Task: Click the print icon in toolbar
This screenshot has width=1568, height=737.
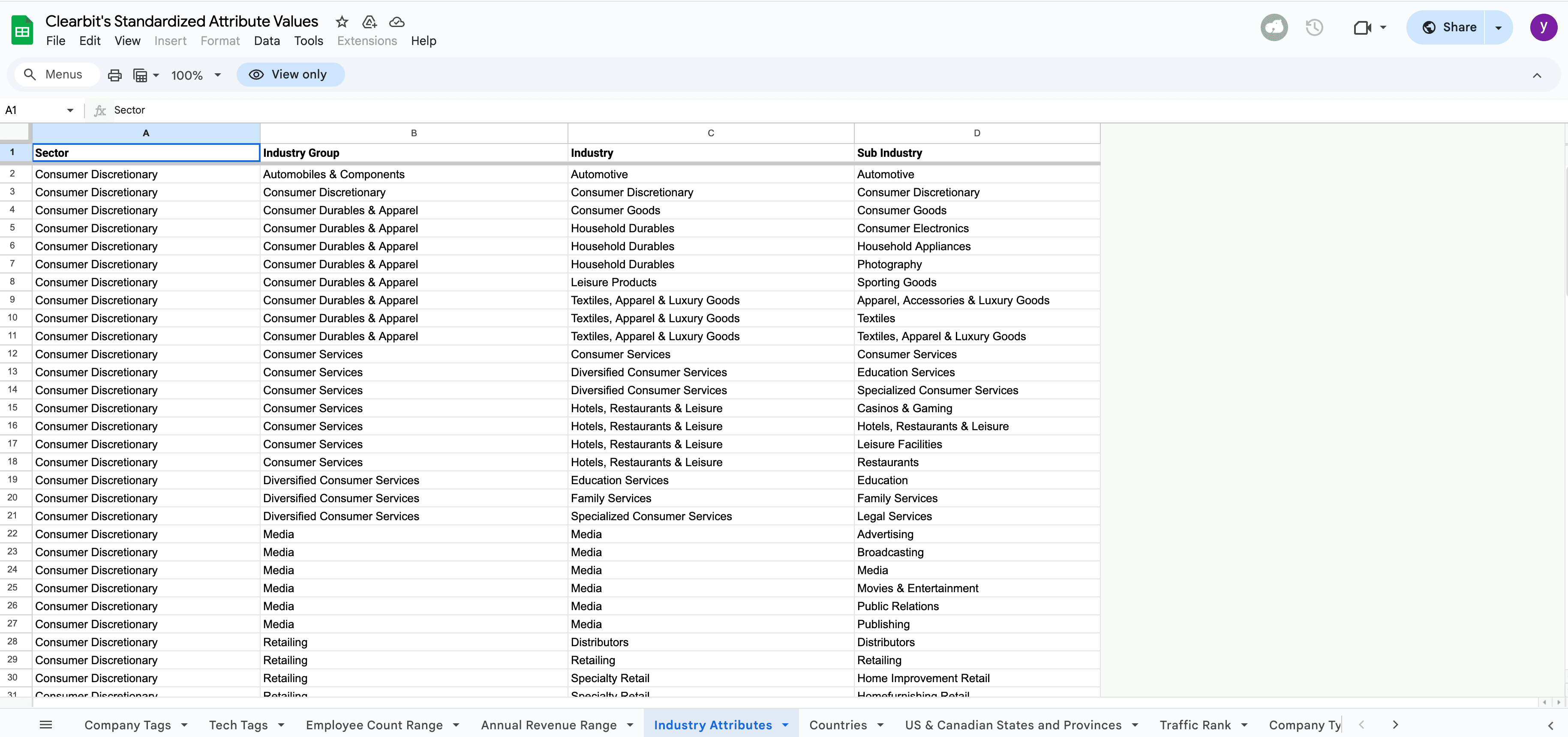Action: 114,75
